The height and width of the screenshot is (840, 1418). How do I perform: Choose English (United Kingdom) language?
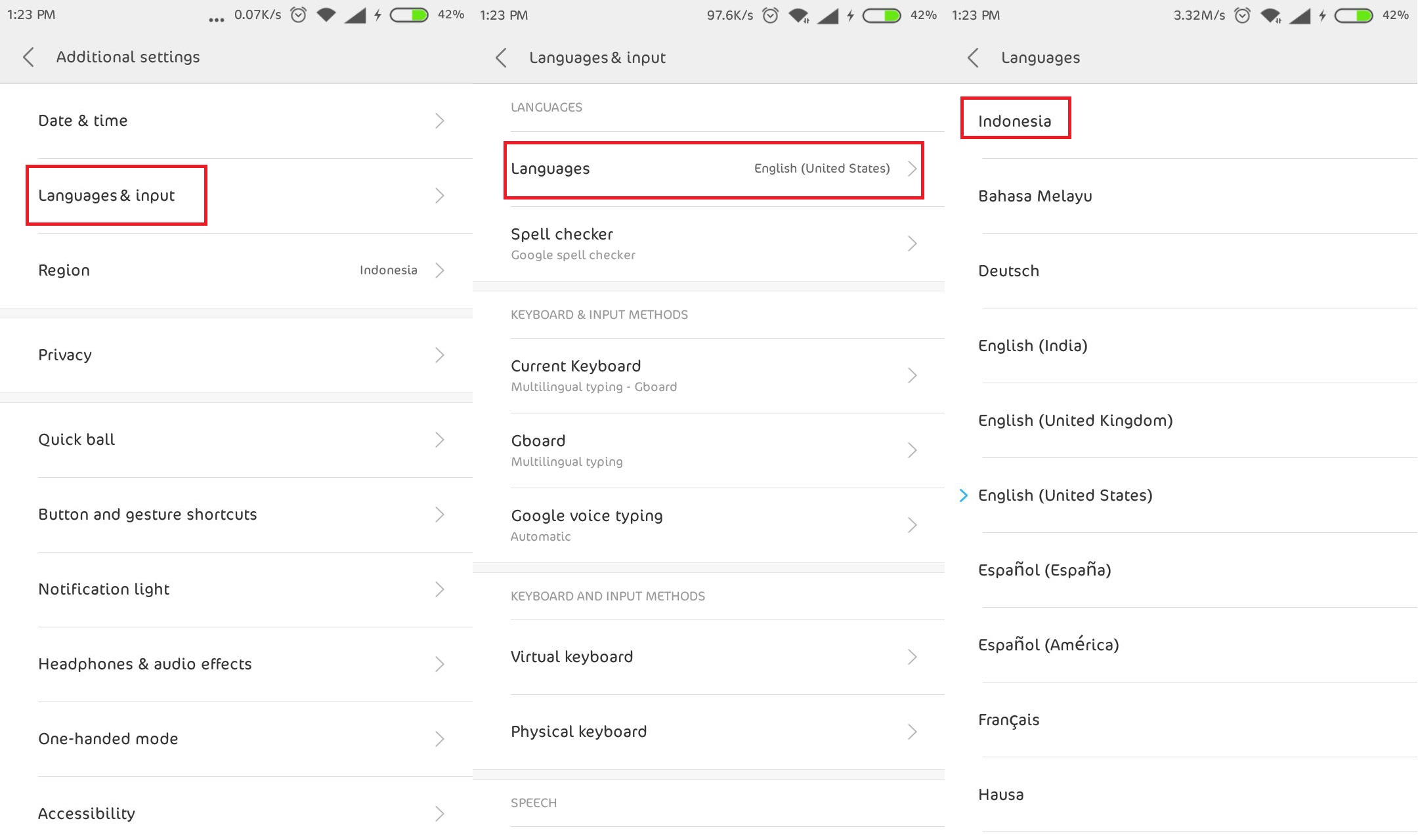[x=1075, y=421]
